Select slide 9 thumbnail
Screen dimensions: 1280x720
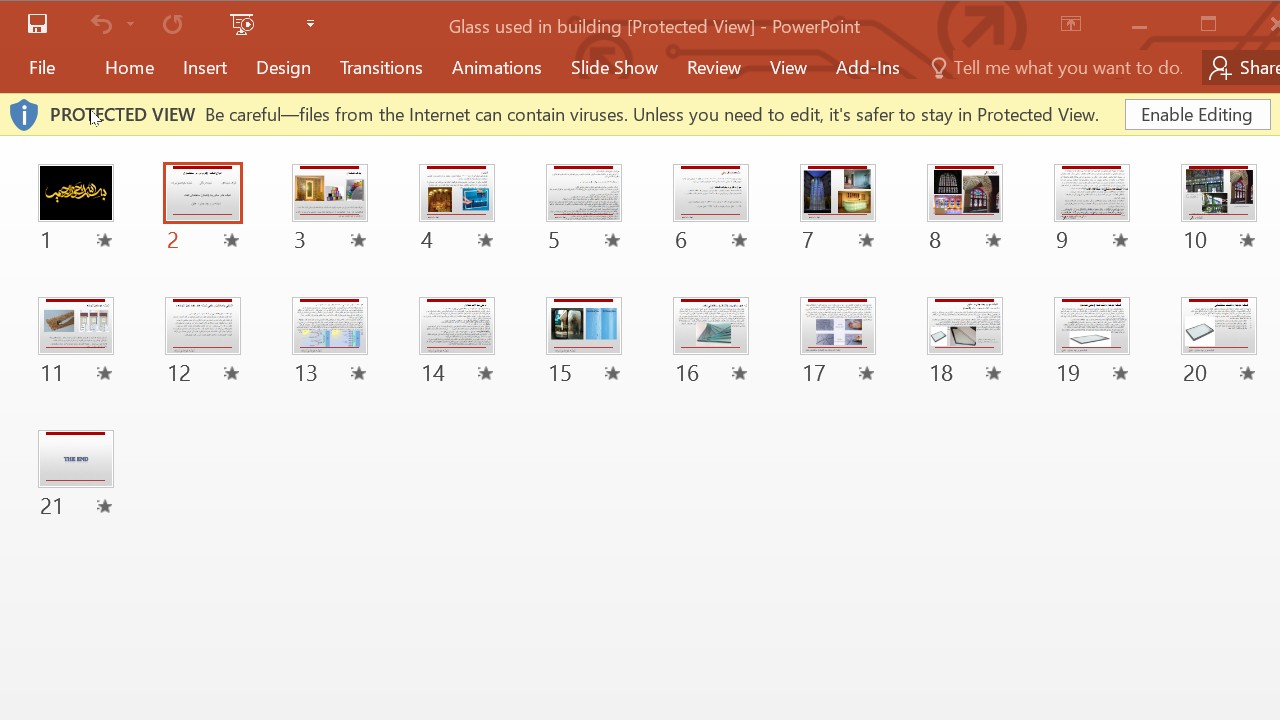tap(1092, 193)
